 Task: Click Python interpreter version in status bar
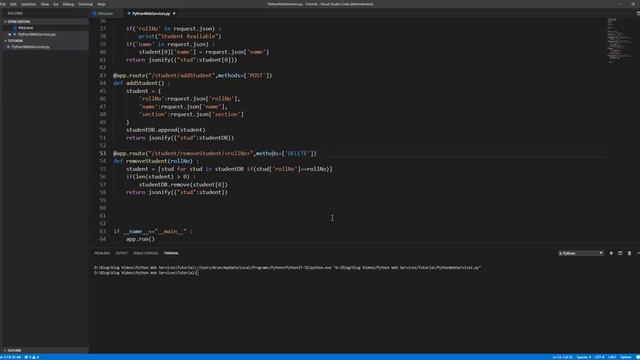point(11,357)
